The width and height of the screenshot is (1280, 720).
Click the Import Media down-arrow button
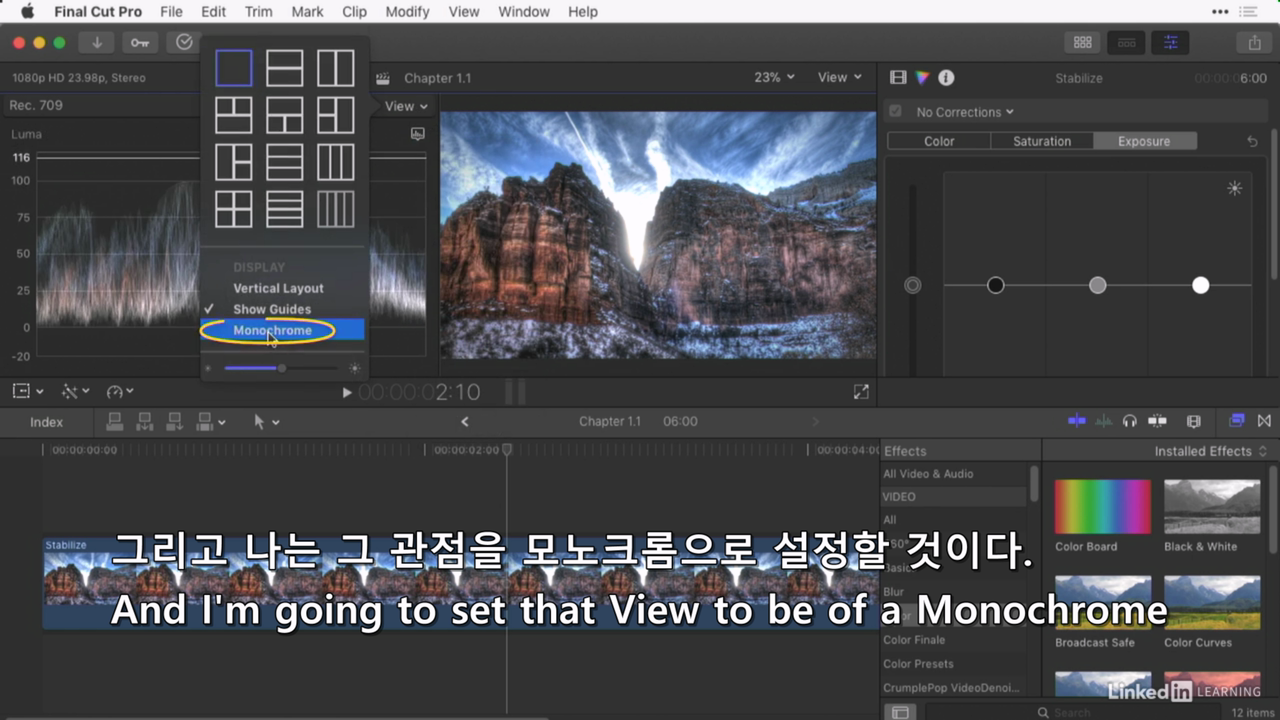pyautogui.click(x=97, y=42)
